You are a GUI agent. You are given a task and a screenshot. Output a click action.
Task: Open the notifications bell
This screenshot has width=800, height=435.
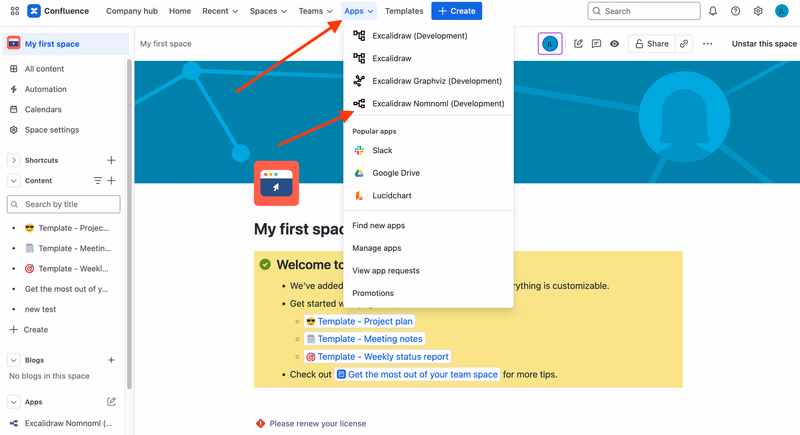[x=713, y=11]
